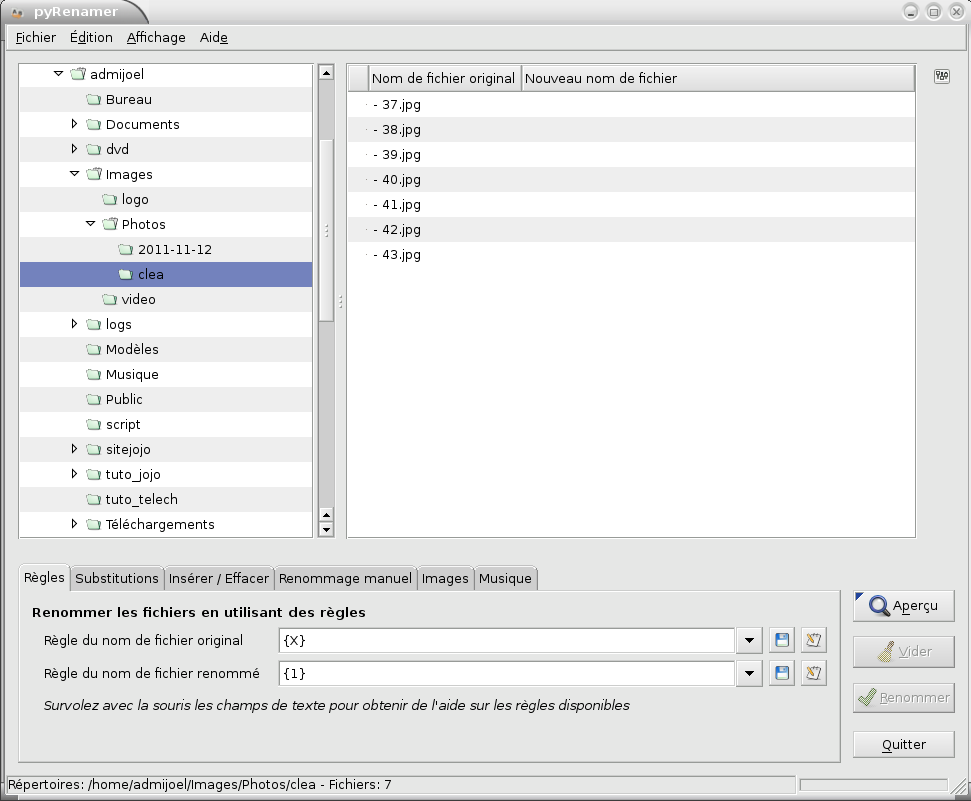Save the renamed filename rule pattern
The width and height of the screenshot is (971, 801).
[782, 674]
